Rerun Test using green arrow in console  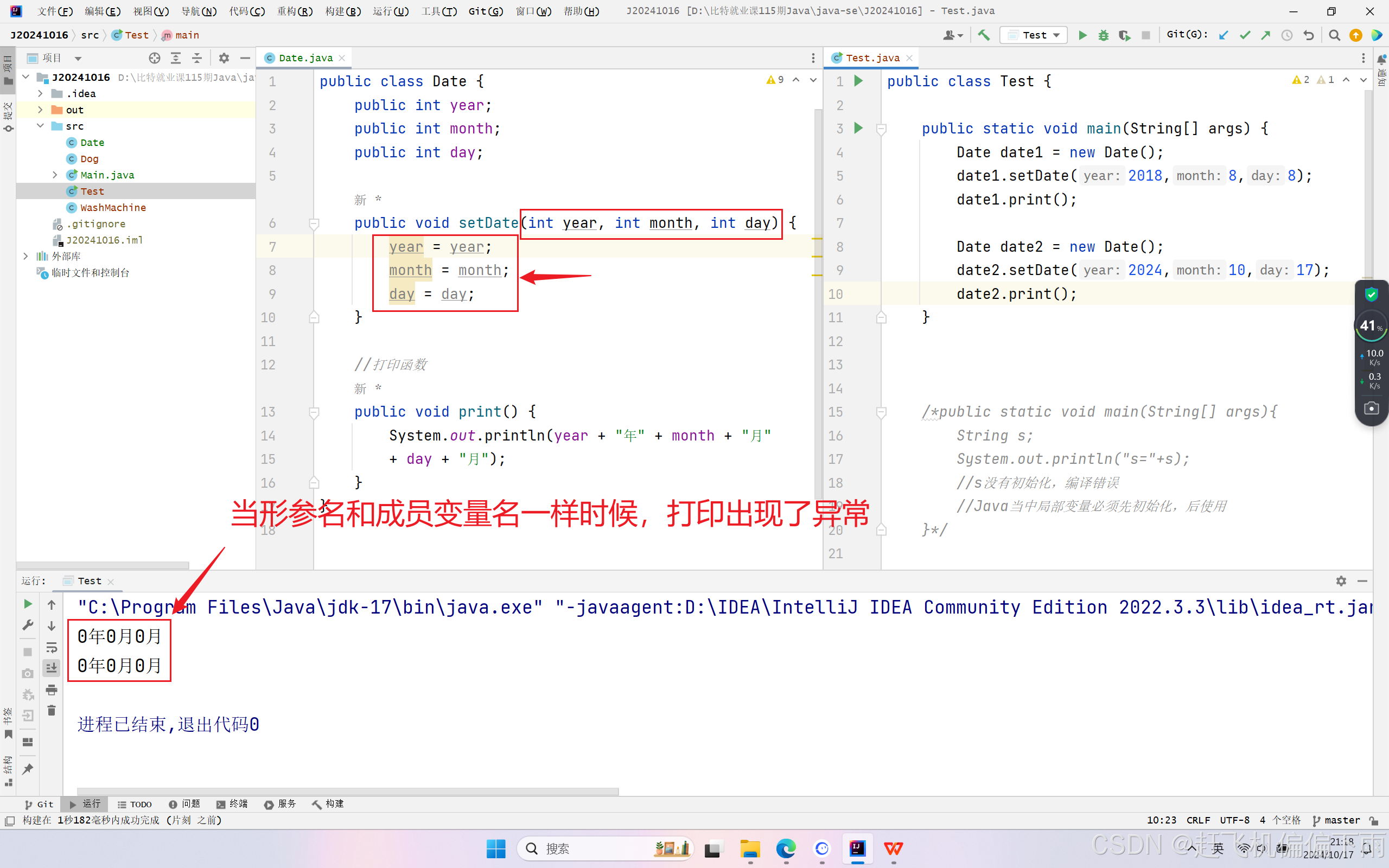(x=28, y=604)
